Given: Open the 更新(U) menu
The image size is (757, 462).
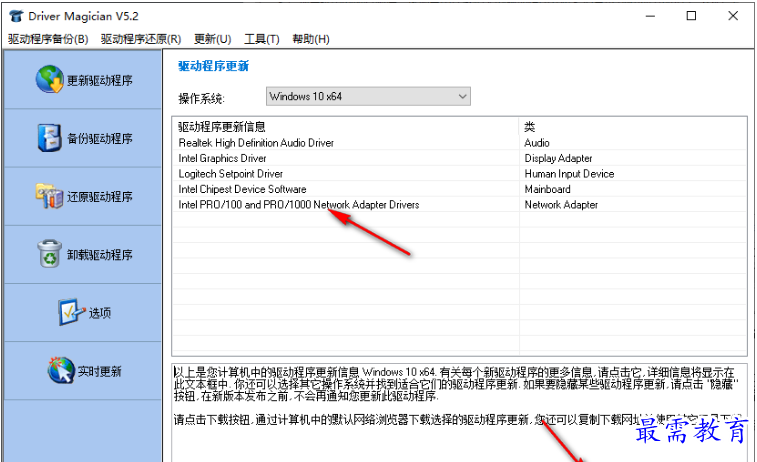Looking at the screenshot, I should [212, 39].
